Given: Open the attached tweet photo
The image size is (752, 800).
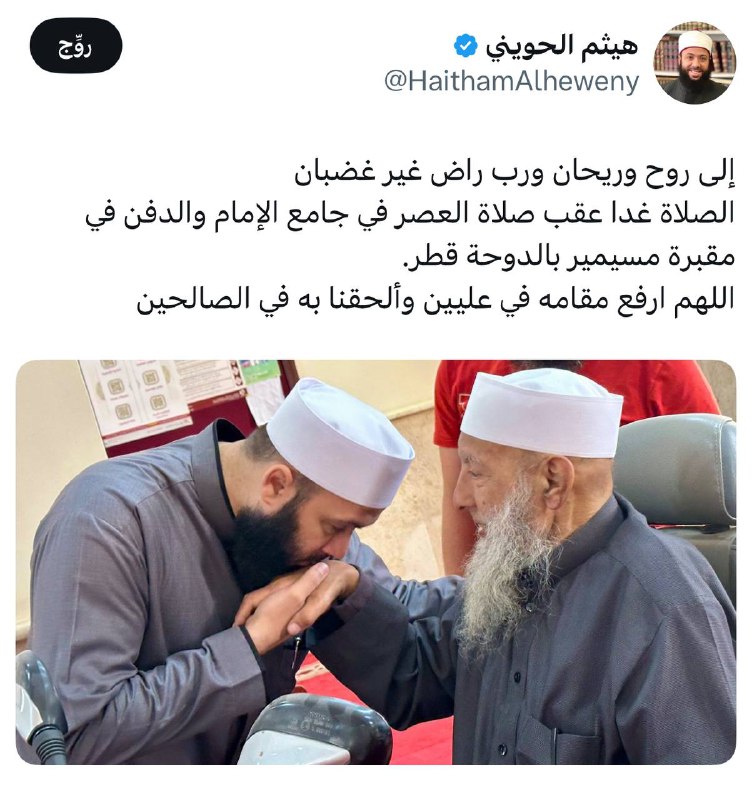Looking at the screenshot, I should click(376, 562).
